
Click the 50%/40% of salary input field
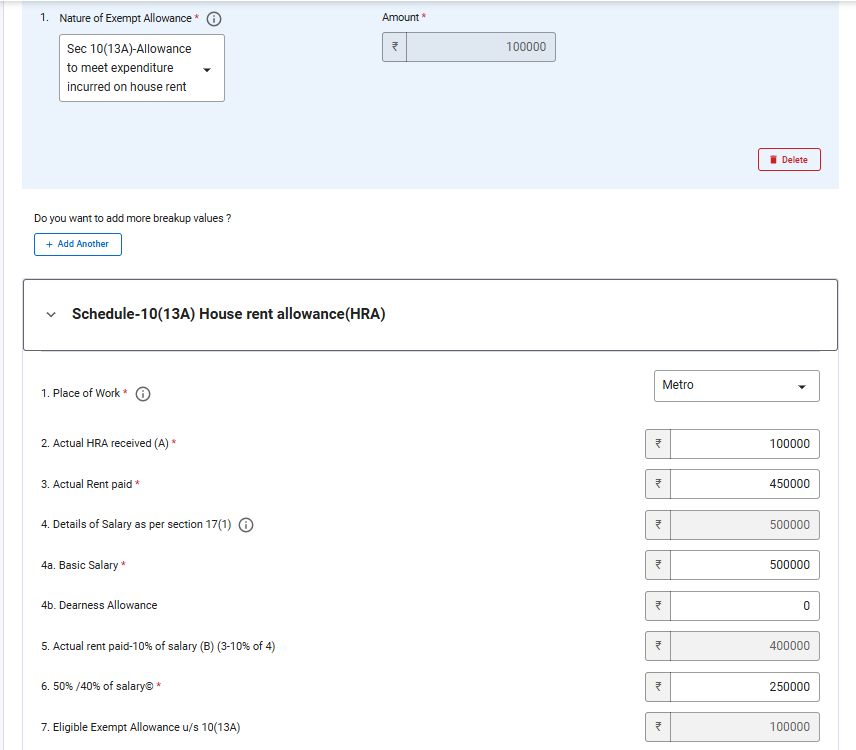click(744, 687)
